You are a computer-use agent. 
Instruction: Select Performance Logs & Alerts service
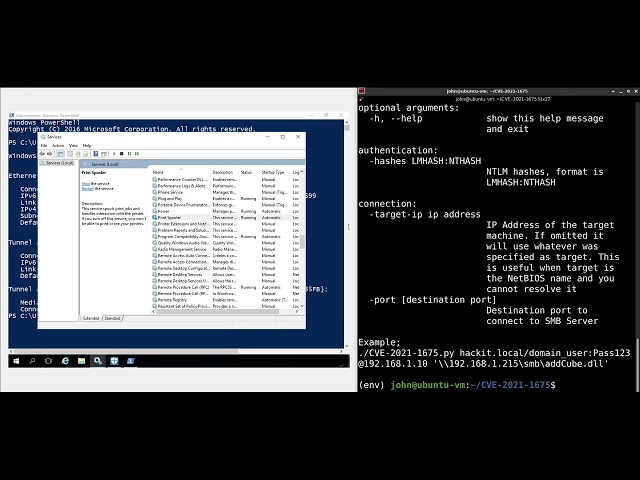coord(225,186)
